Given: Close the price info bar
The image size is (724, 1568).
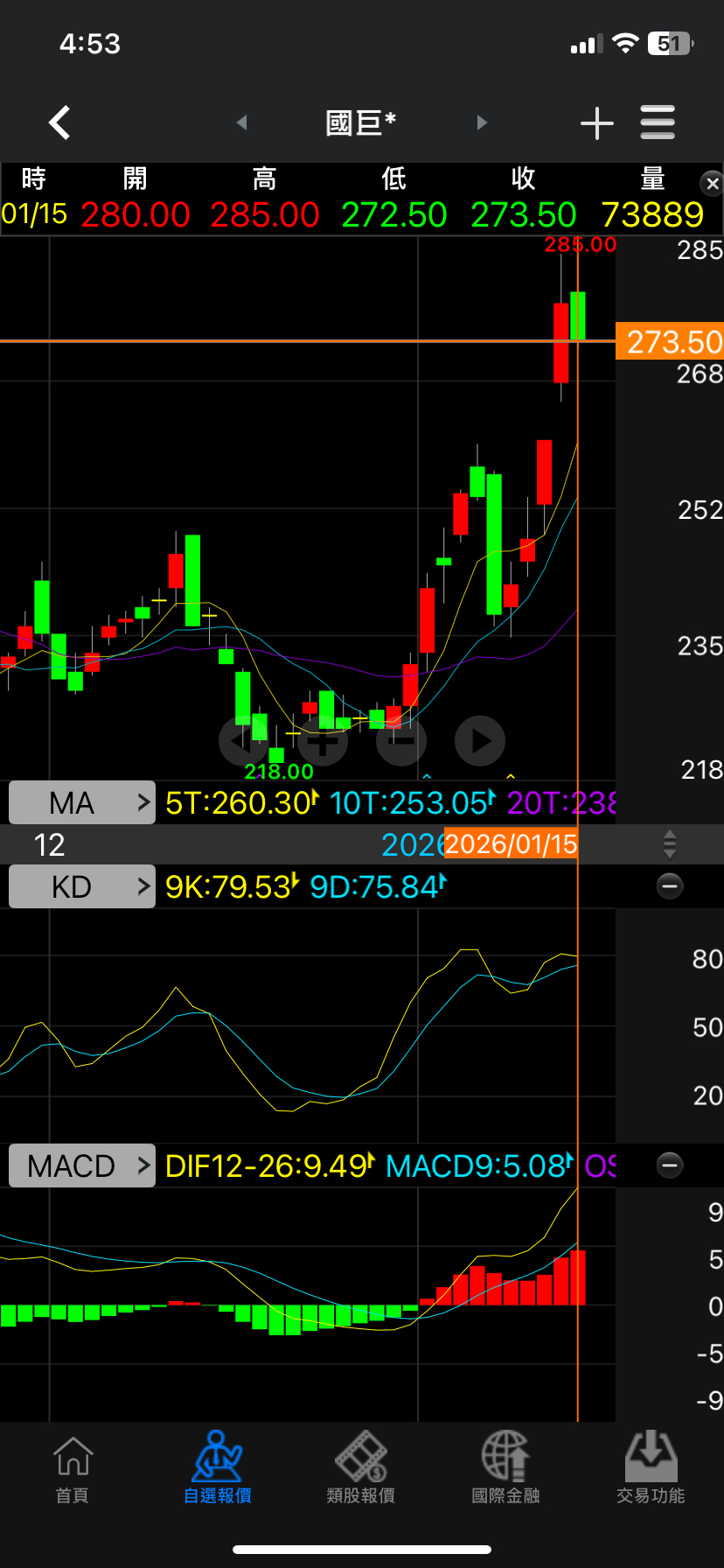Looking at the screenshot, I should 712,183.
